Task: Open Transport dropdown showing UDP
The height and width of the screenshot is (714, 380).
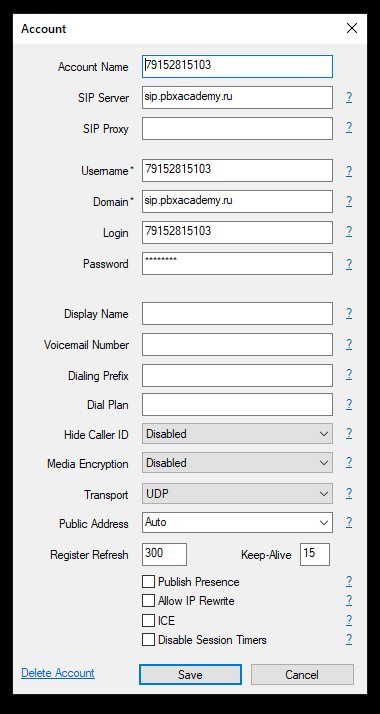Action: click(x=237, y=494)
